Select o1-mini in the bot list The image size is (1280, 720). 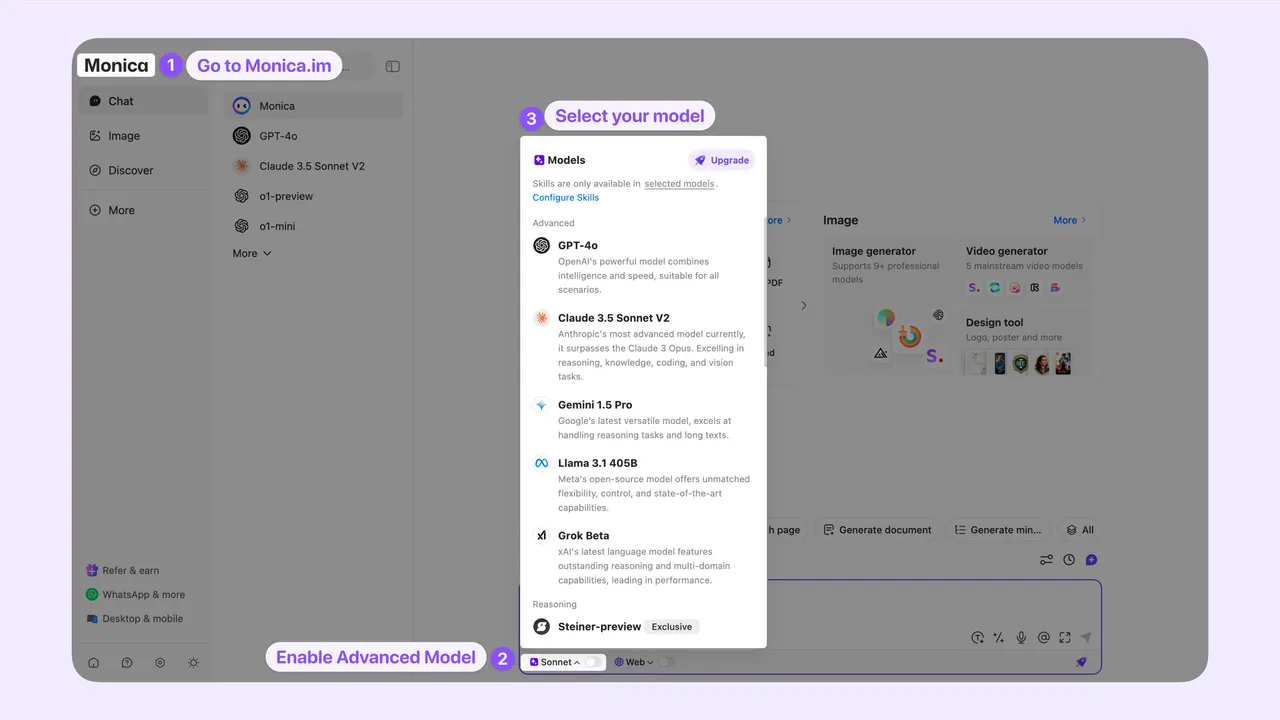[314, 226]
